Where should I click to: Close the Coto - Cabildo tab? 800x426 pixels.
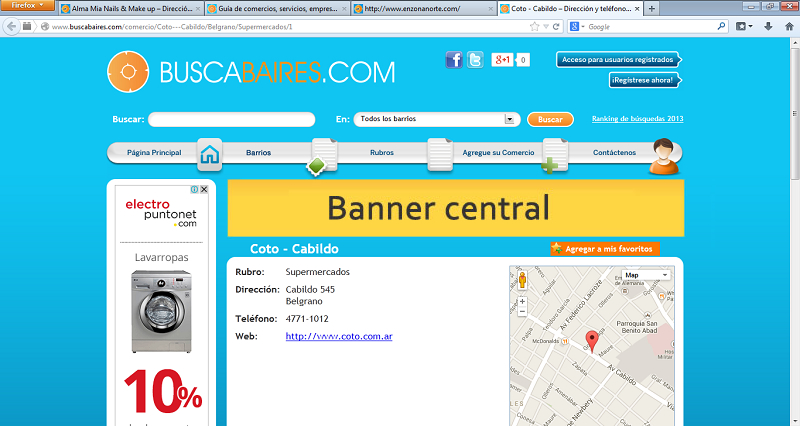point(637,9)
